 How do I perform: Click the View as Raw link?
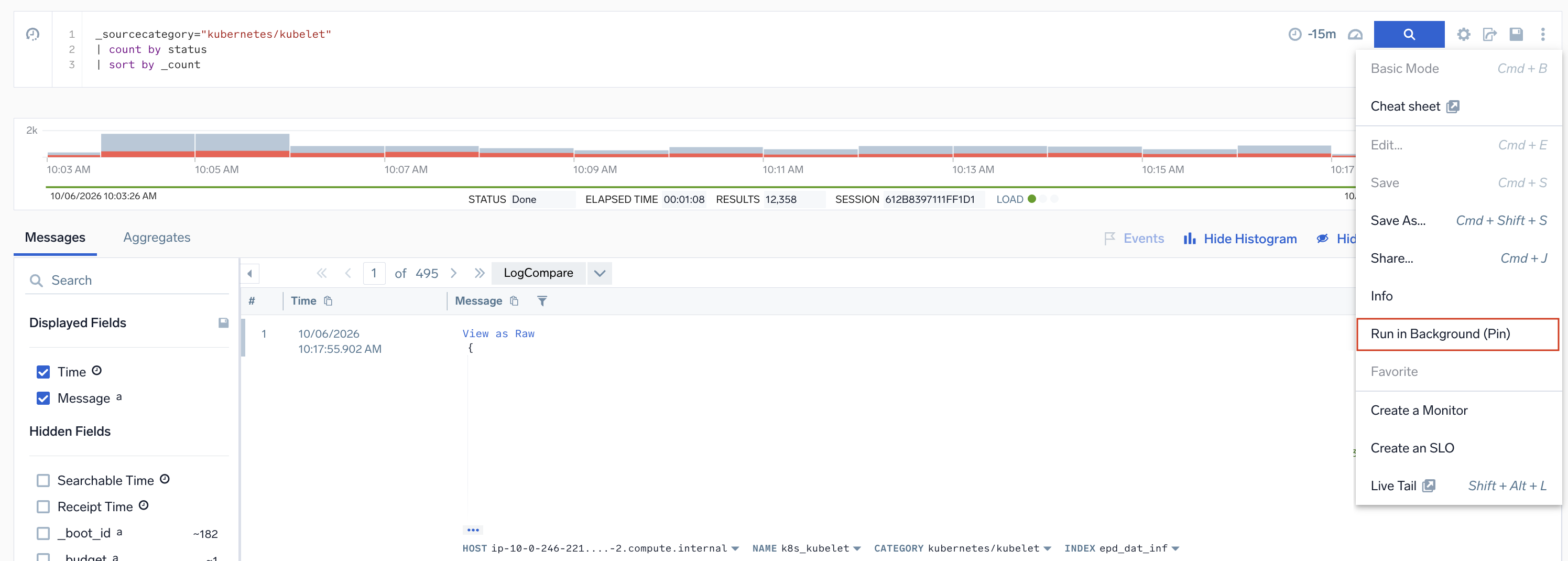pos(498,334)
